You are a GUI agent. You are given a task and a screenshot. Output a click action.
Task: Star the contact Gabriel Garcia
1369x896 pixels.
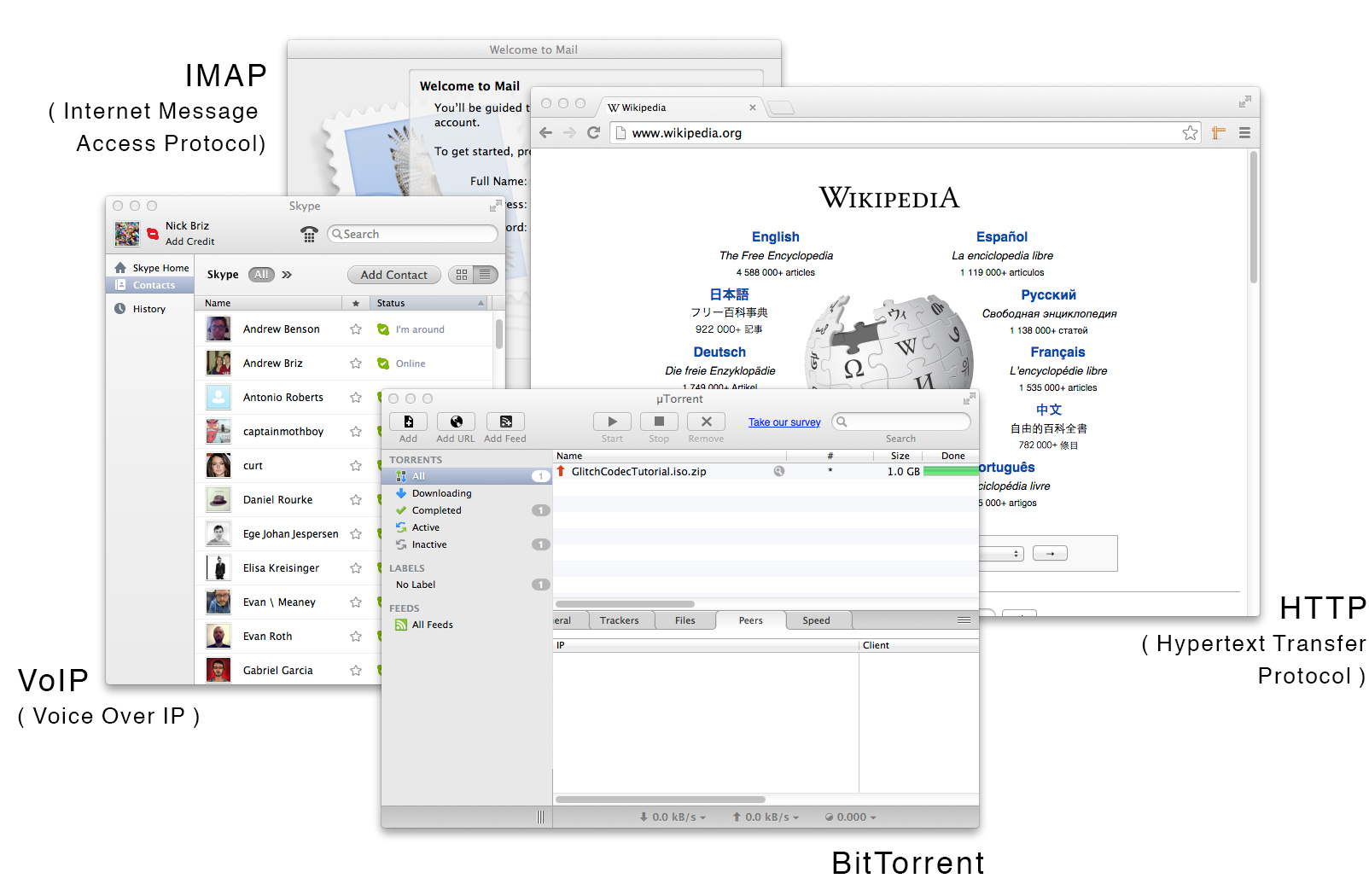click(356, 671)
